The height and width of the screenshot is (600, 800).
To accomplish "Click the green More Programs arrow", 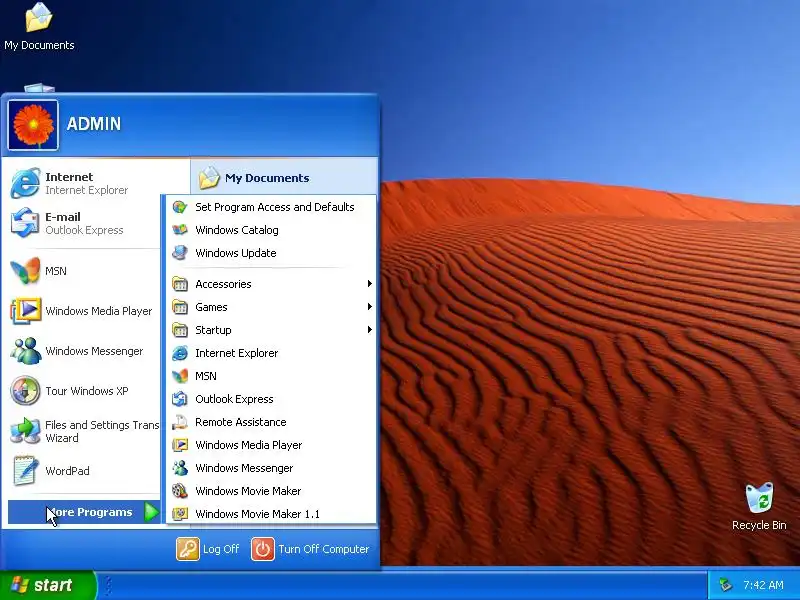I will pyautogui.click(x=151, y=512).
